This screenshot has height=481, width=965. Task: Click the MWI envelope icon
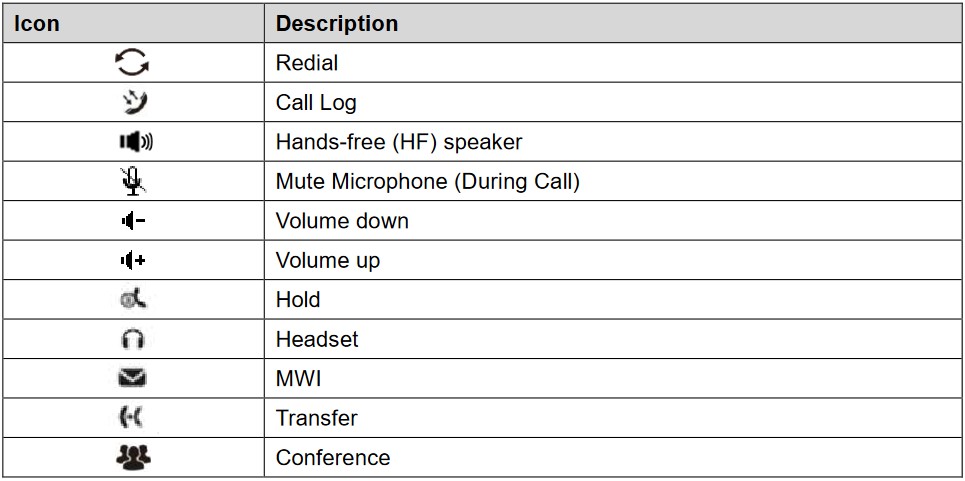(x=132, y=379)
